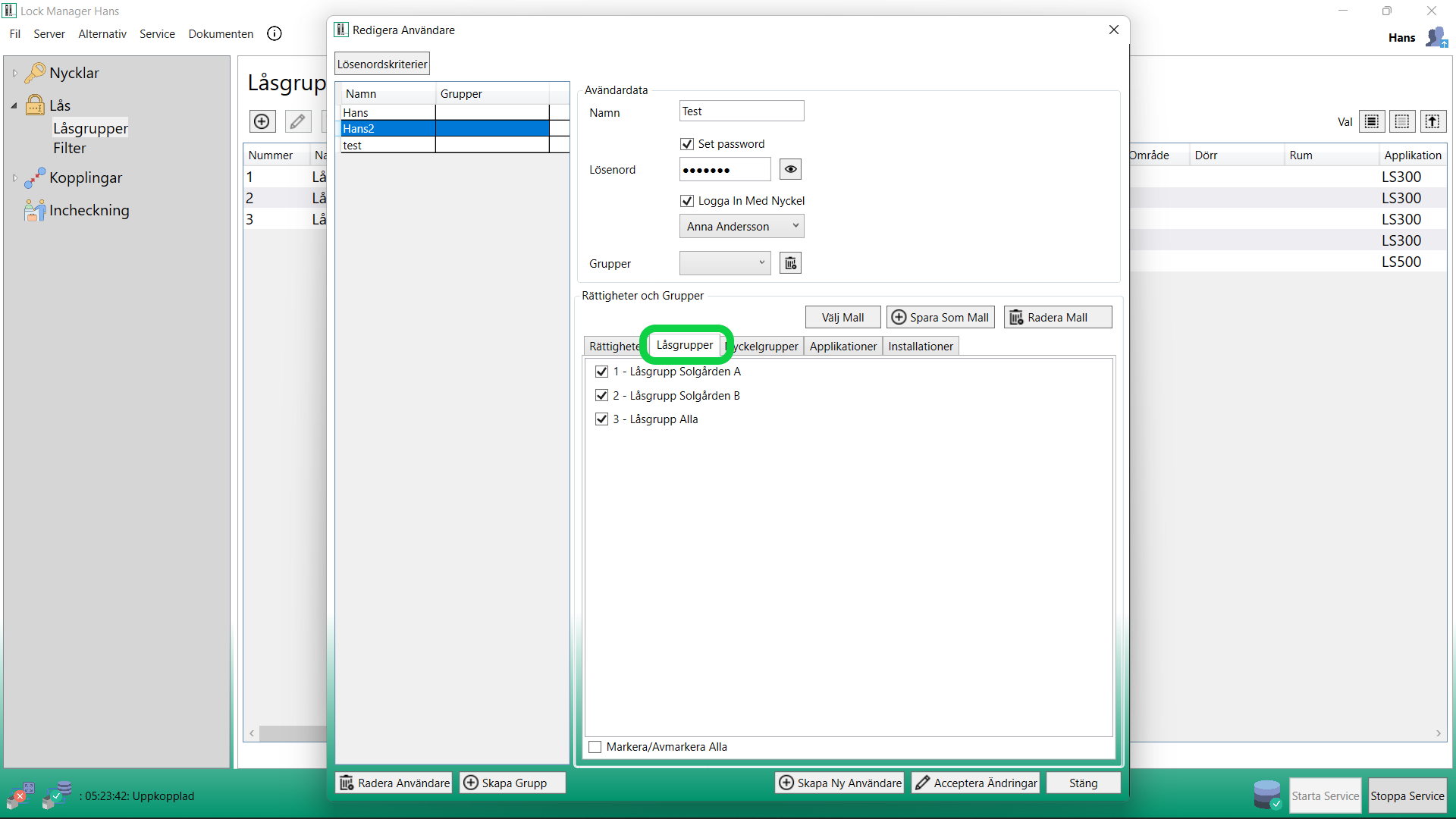Collapse the Lås tree node
Viewport: 1456px width, 819px height.
14,105
